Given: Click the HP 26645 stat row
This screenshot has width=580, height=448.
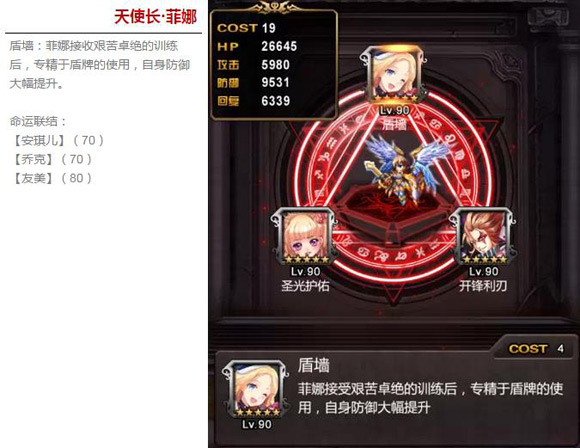Looking at the screenshot, I should tap(257, 47).
